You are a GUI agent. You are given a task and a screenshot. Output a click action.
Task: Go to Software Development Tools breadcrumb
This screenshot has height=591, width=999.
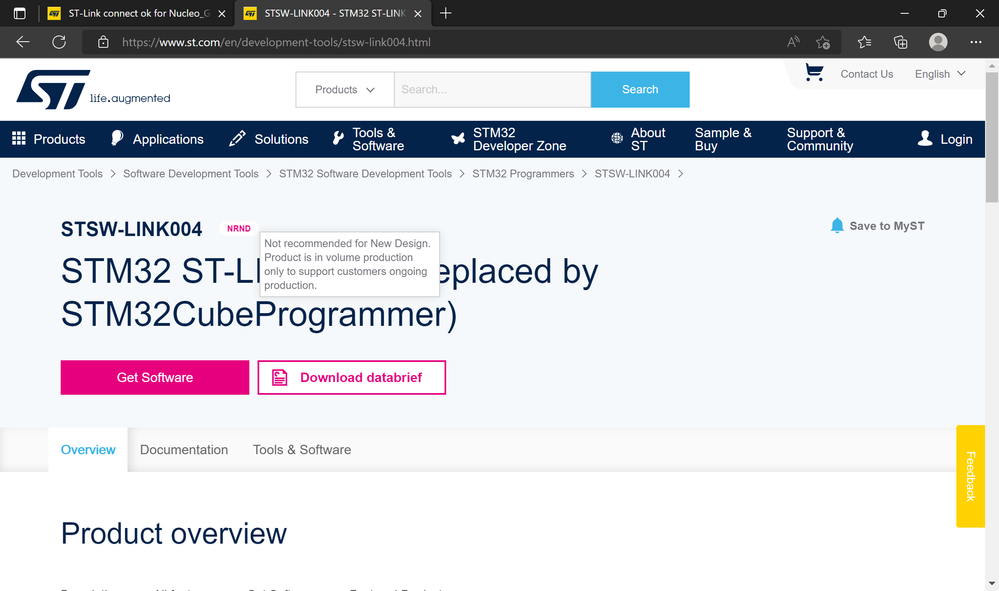(x=190, y=174)
